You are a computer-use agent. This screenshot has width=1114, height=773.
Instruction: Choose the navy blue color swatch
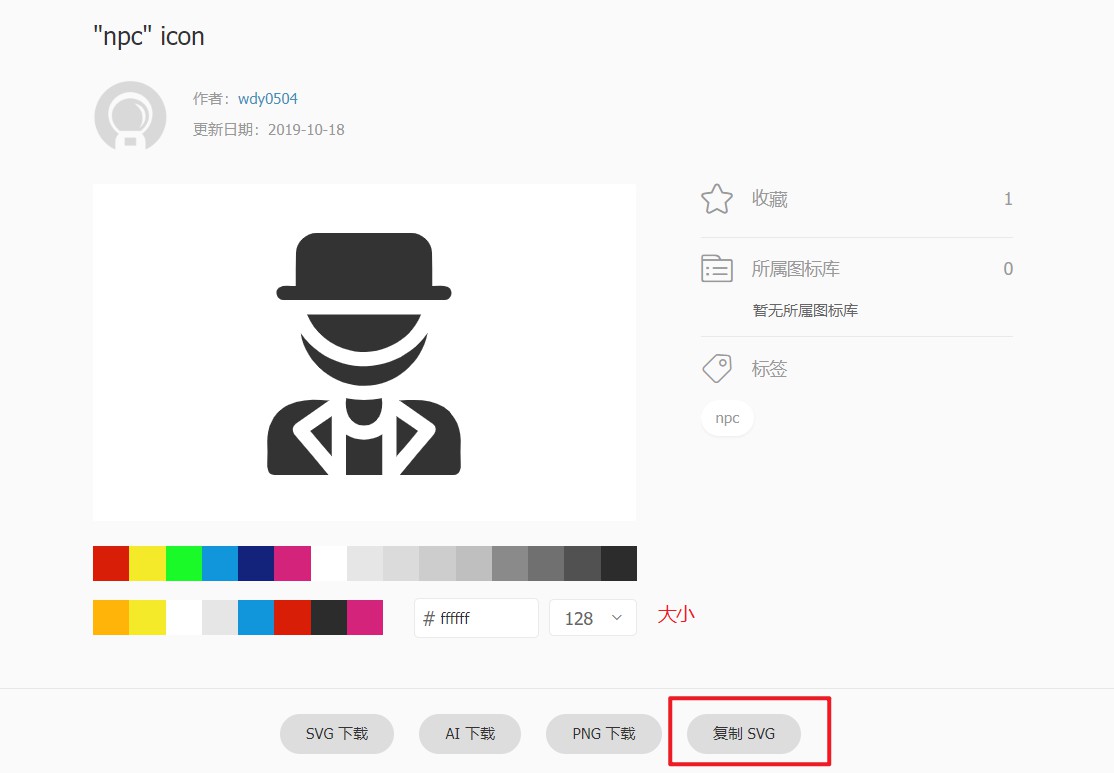pos(256,563)
